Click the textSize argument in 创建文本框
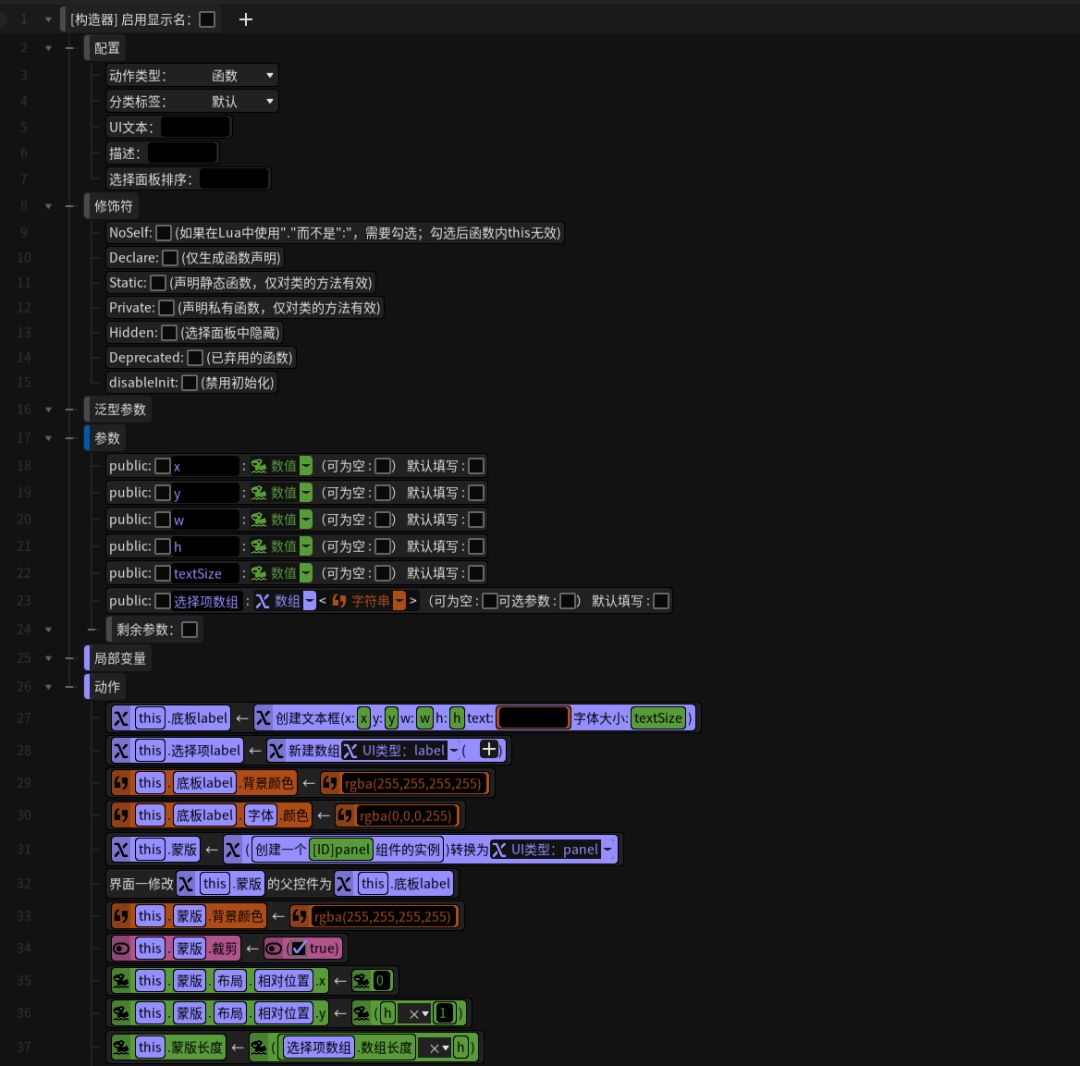 tap(658, 718)
